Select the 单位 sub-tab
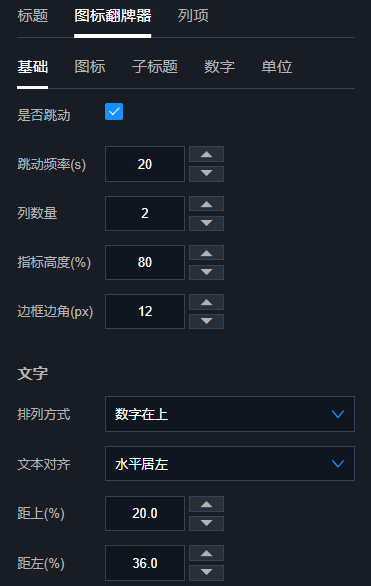 coord(276,67)
